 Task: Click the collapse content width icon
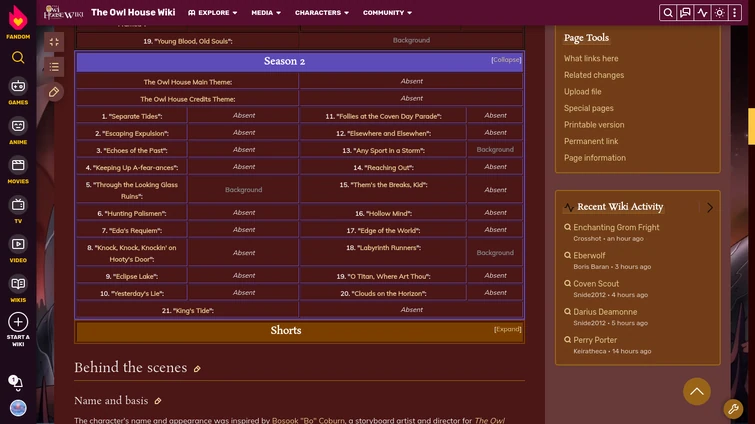[x=54, y=42]
